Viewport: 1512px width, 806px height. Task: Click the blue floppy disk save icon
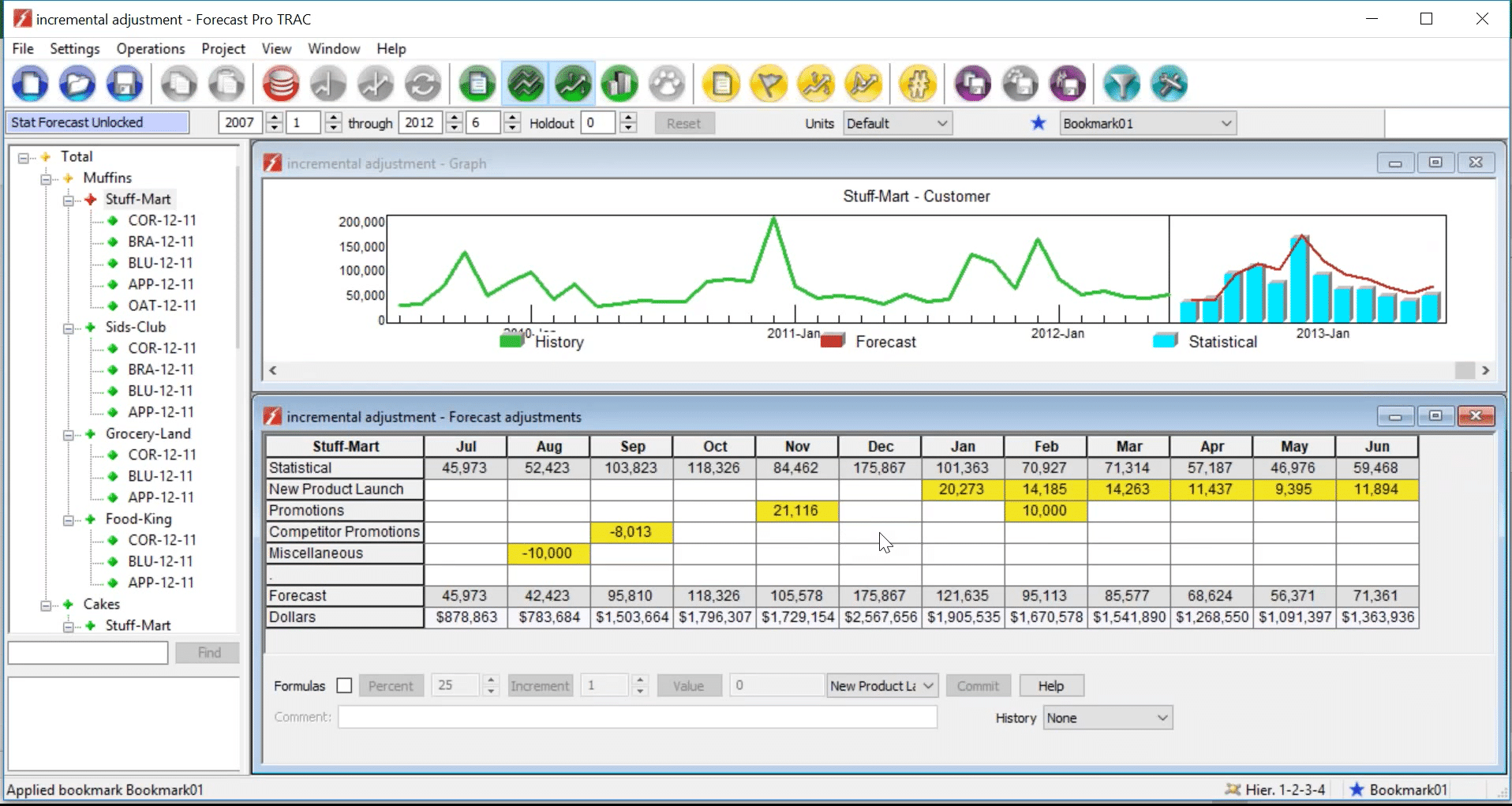125,84
